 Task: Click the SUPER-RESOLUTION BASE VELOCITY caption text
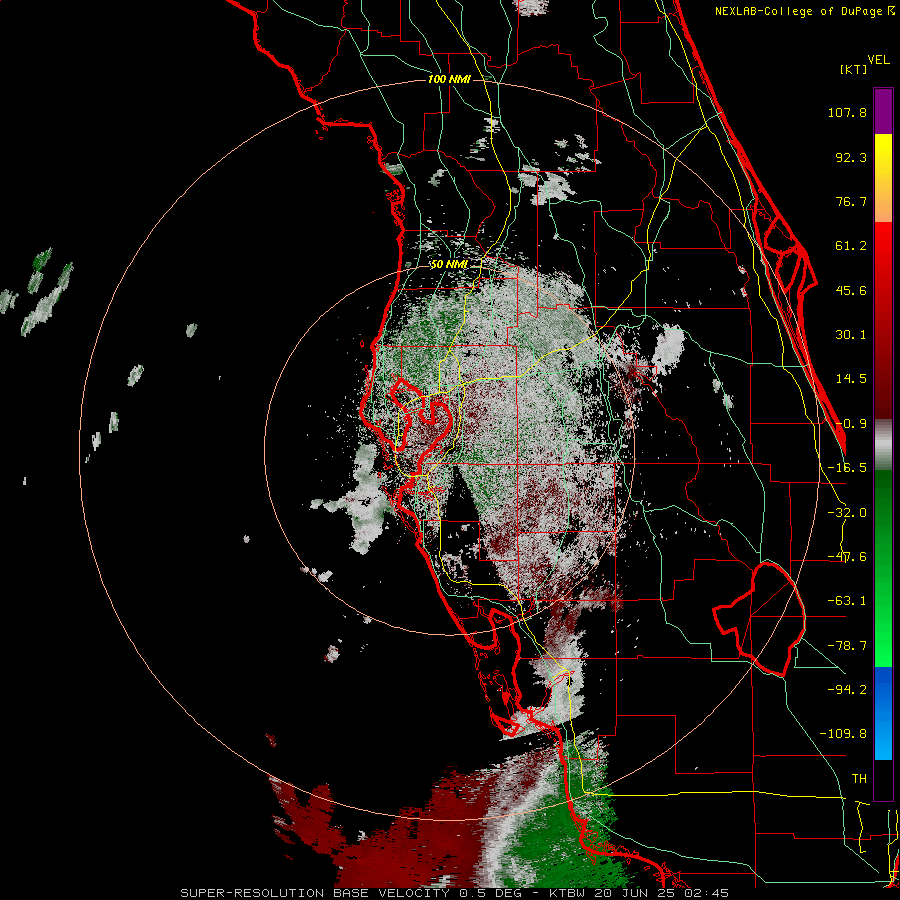point(315,893)
